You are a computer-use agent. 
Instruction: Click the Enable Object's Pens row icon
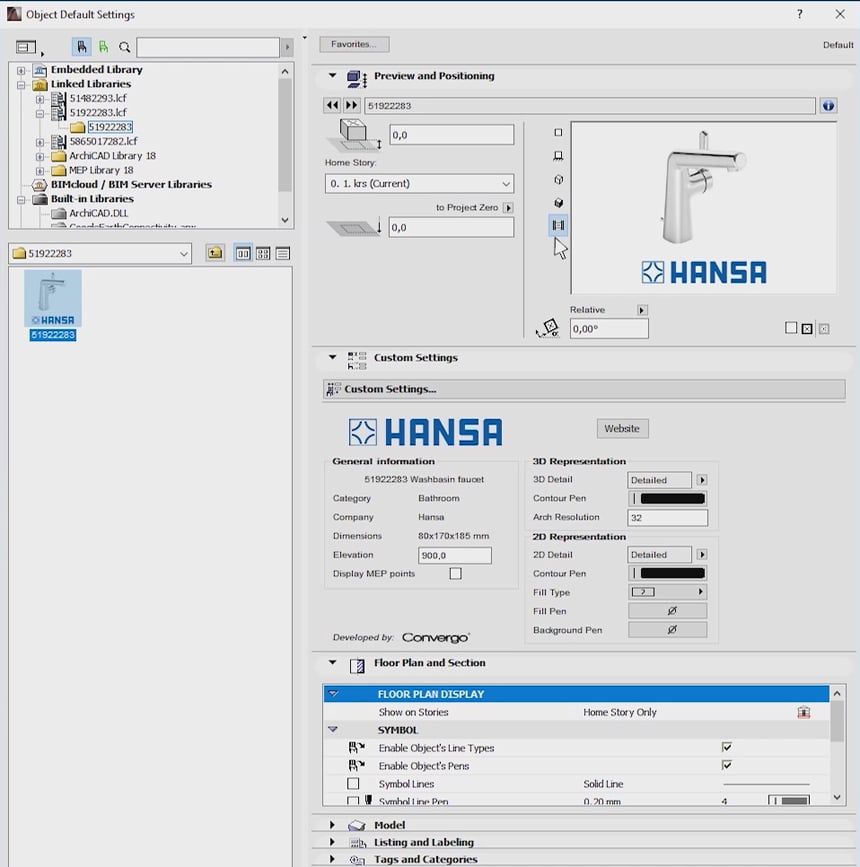[x=356, y=765]
